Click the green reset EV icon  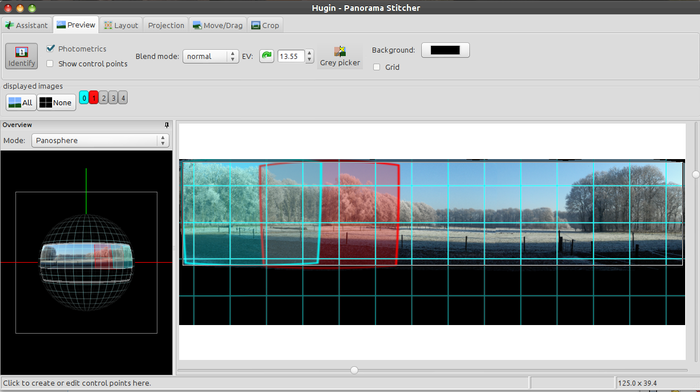click(x=267, y=56)
